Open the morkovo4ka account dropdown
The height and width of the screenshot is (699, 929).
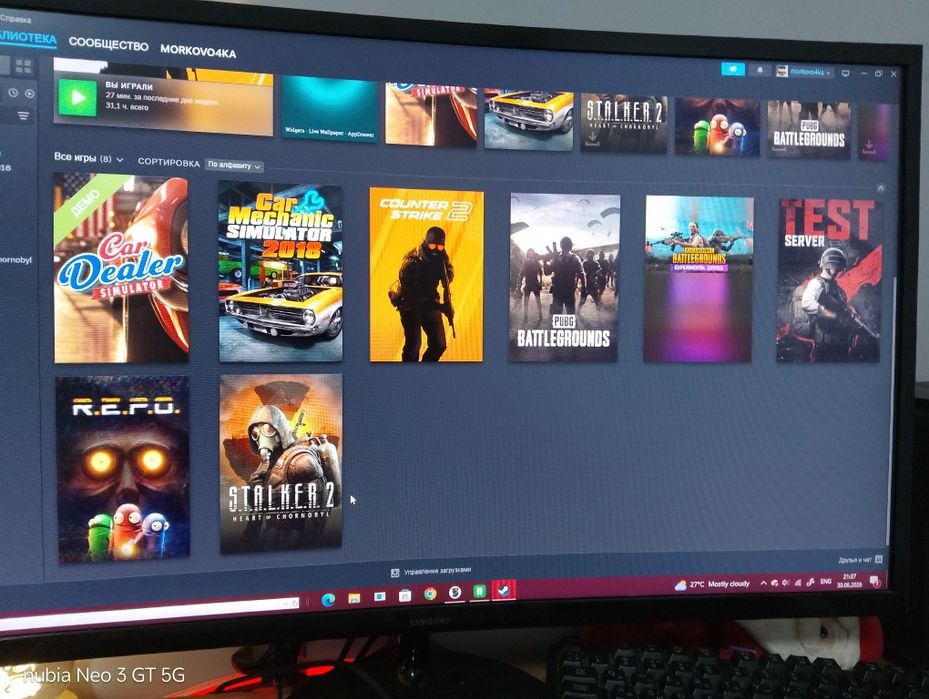click(811, 72)
